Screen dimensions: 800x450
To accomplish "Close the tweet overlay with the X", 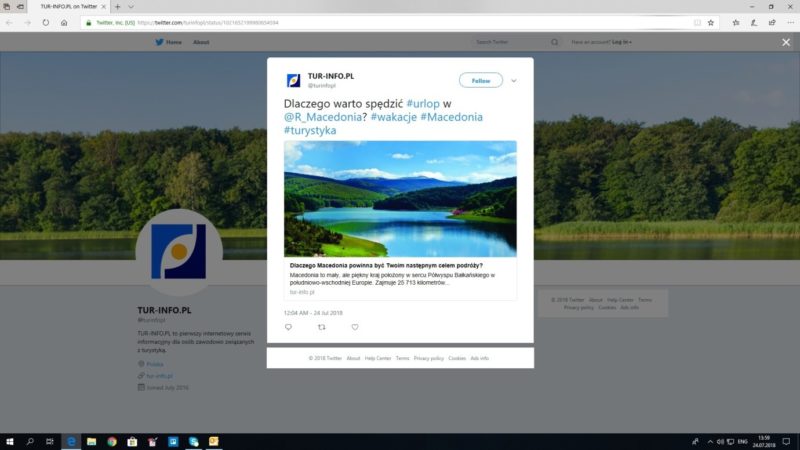I will [786, 42].
